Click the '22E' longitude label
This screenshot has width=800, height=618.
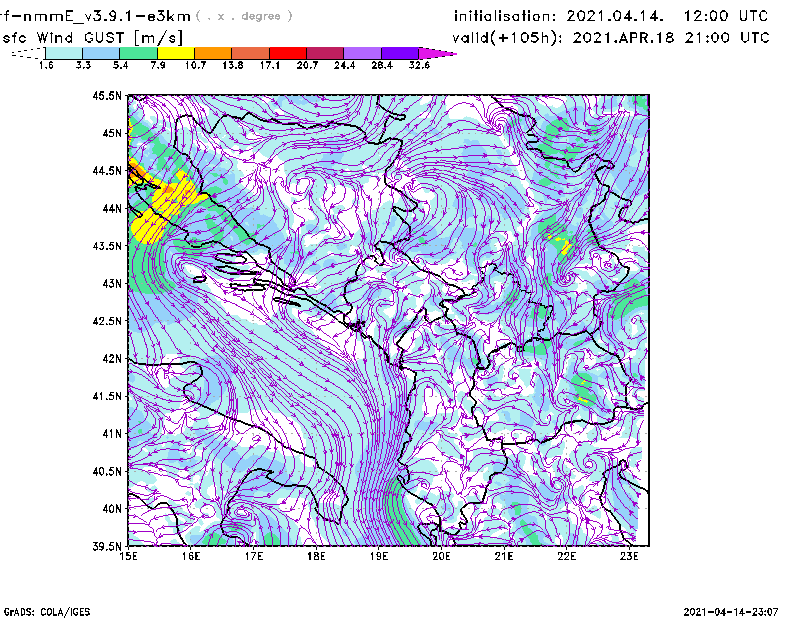pyautogui.click(x=566, y=556)
